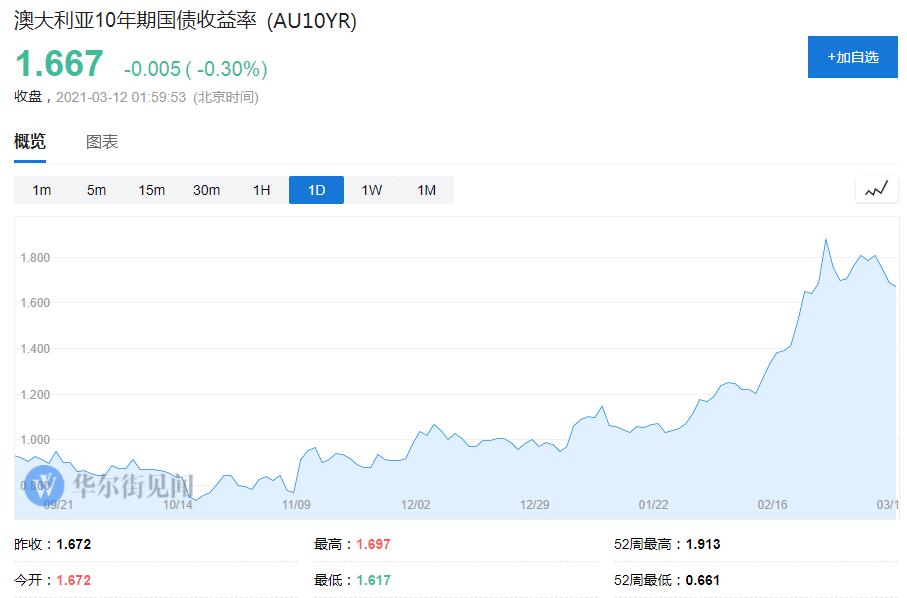Click the 52周最高 value 1.913

tap(702, 545)
